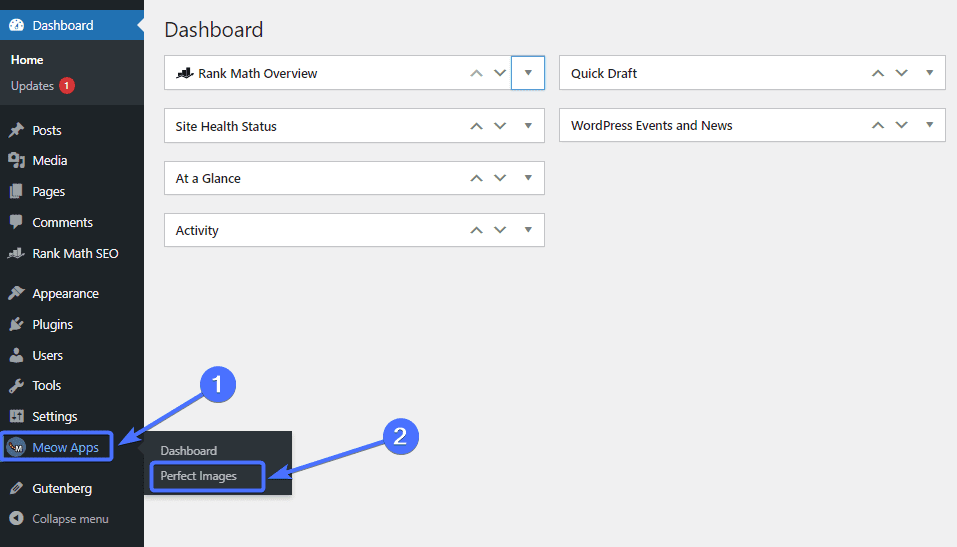Click the Dashboard page heading
Screen dimensions: 957x547
214,29
